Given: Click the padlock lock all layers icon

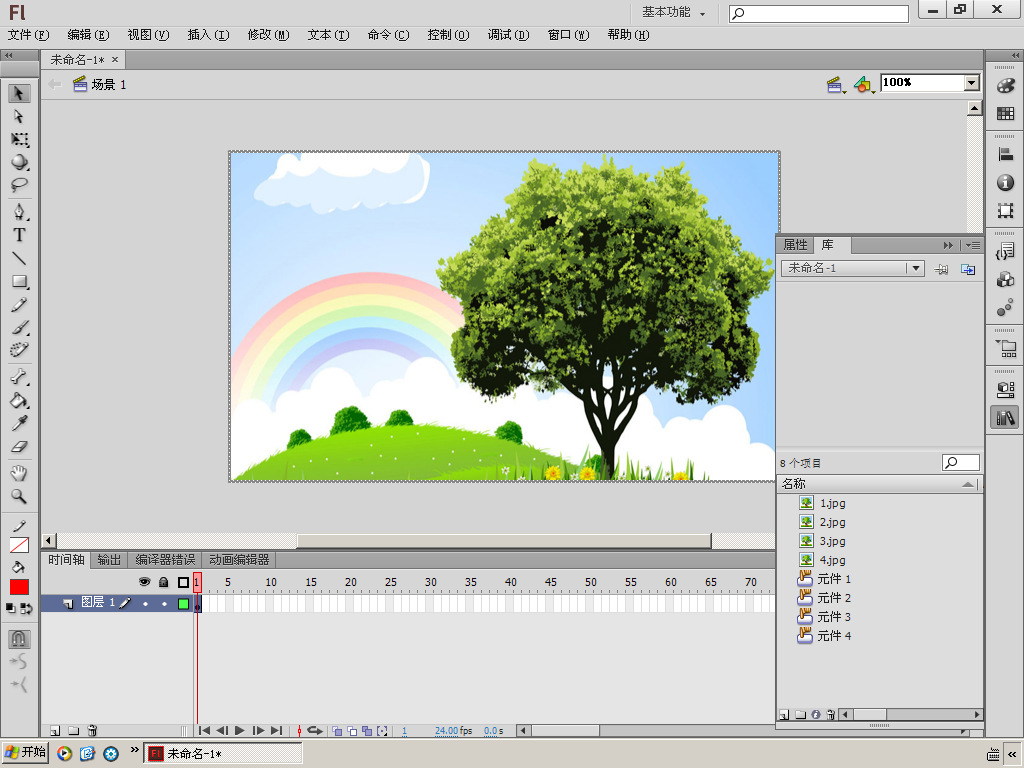Looking at the screenshot, I should 164,582.
